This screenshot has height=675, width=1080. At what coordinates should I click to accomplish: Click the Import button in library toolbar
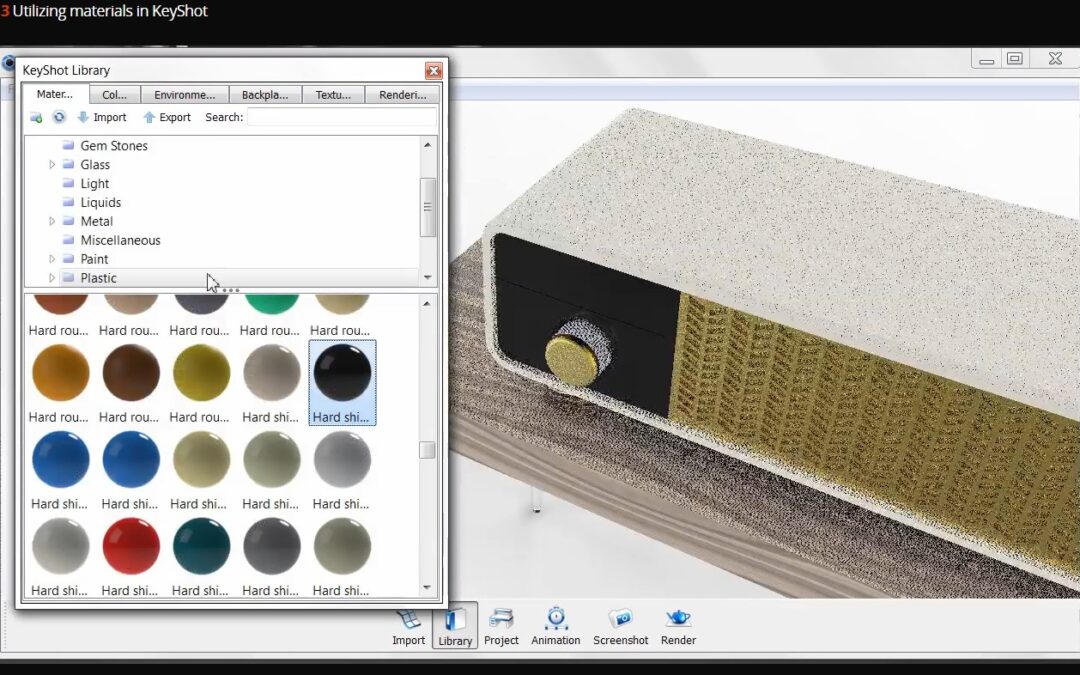pos(102,117)
